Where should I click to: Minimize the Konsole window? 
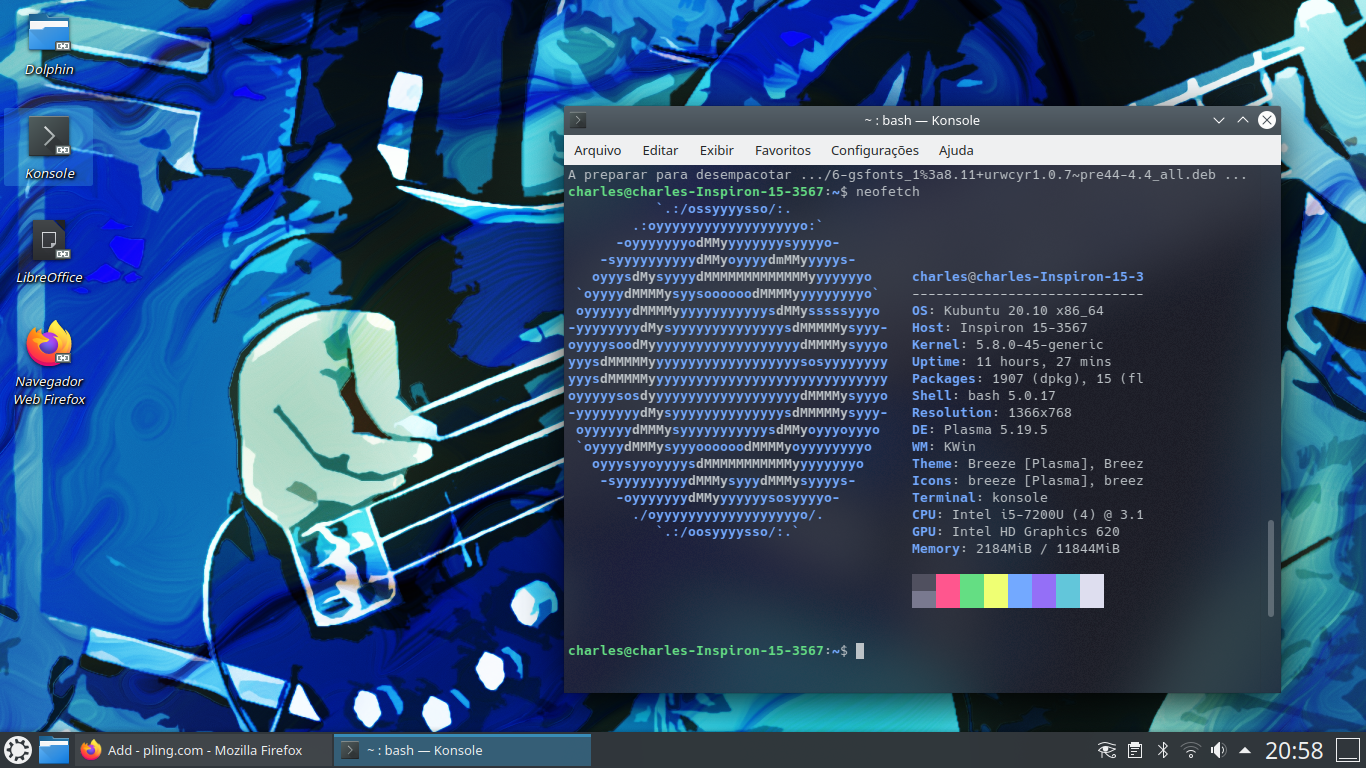1219,120
